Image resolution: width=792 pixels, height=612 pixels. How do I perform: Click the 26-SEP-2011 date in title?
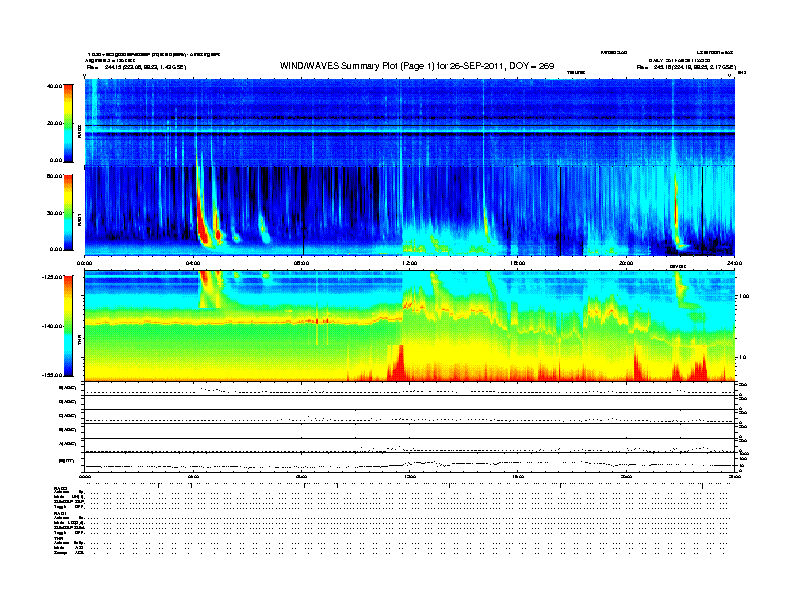coord(477,66)
